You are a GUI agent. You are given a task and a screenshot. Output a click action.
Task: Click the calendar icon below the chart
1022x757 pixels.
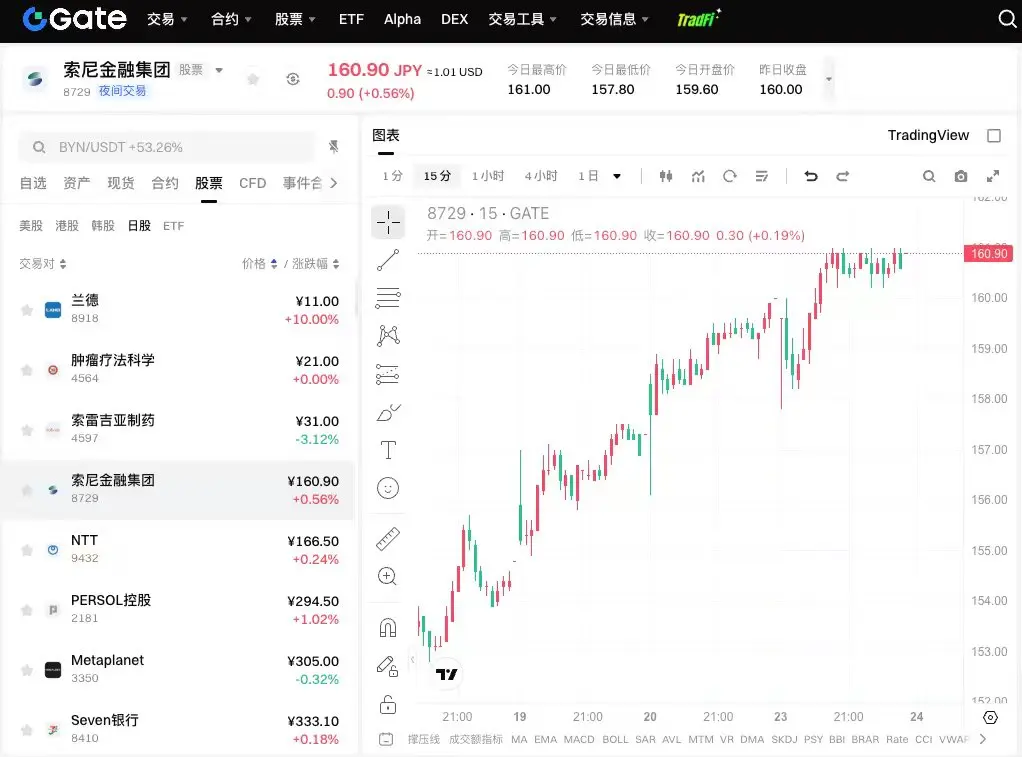coord(386,739)
